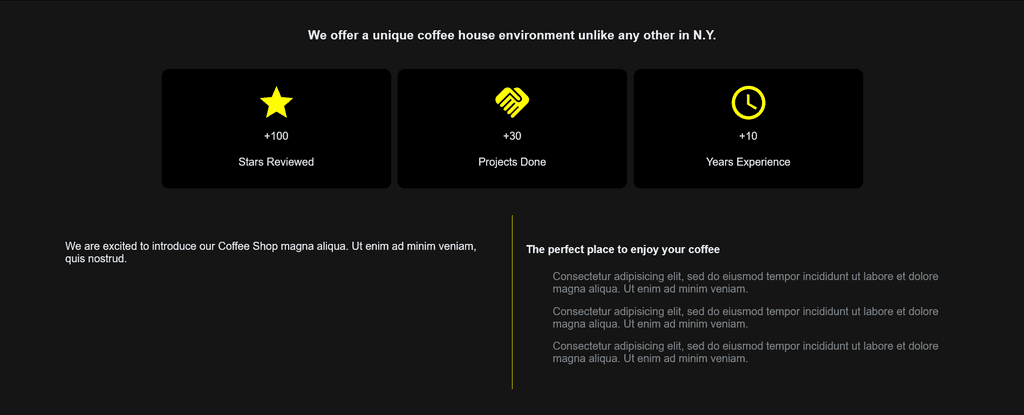The height and width of the screenshot is (415, 1024).
Task: Click the second Consectetur adipisicing paragraph
Action: coord(745,317)
